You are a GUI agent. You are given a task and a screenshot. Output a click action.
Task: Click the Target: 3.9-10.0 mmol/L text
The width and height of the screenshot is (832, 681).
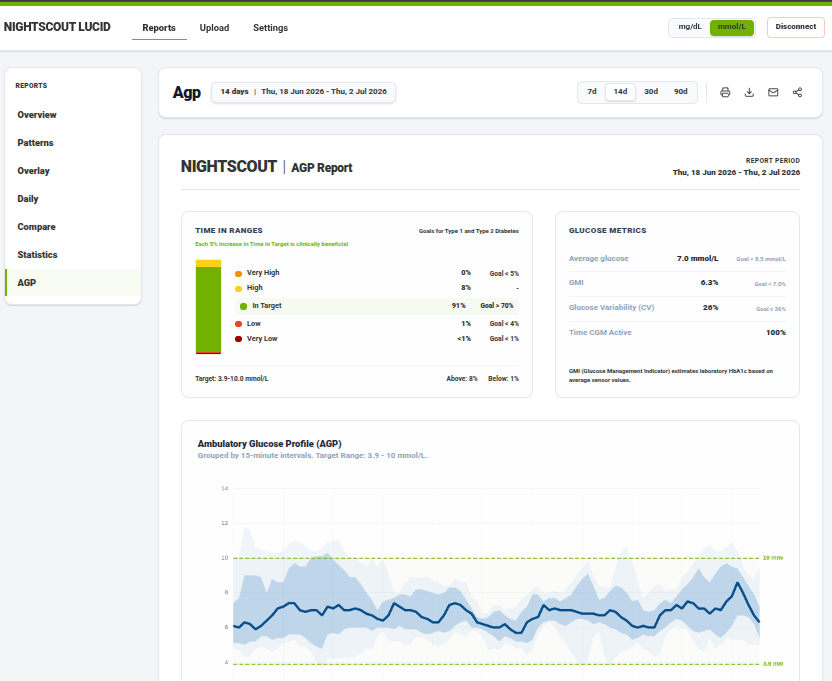coord(232,378)
